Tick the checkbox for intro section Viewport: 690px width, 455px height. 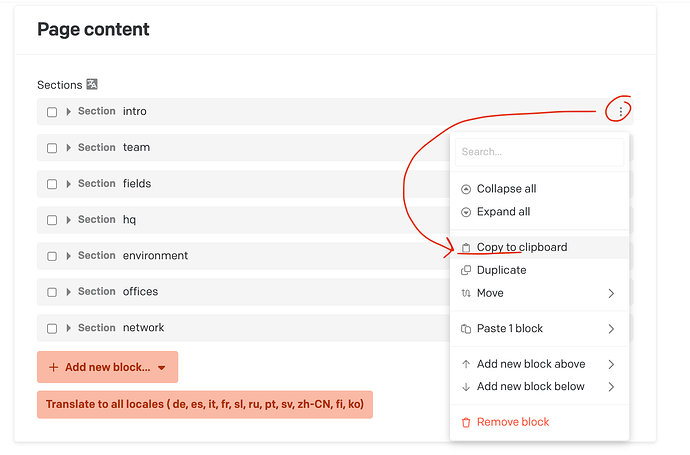tap(52, 112)
